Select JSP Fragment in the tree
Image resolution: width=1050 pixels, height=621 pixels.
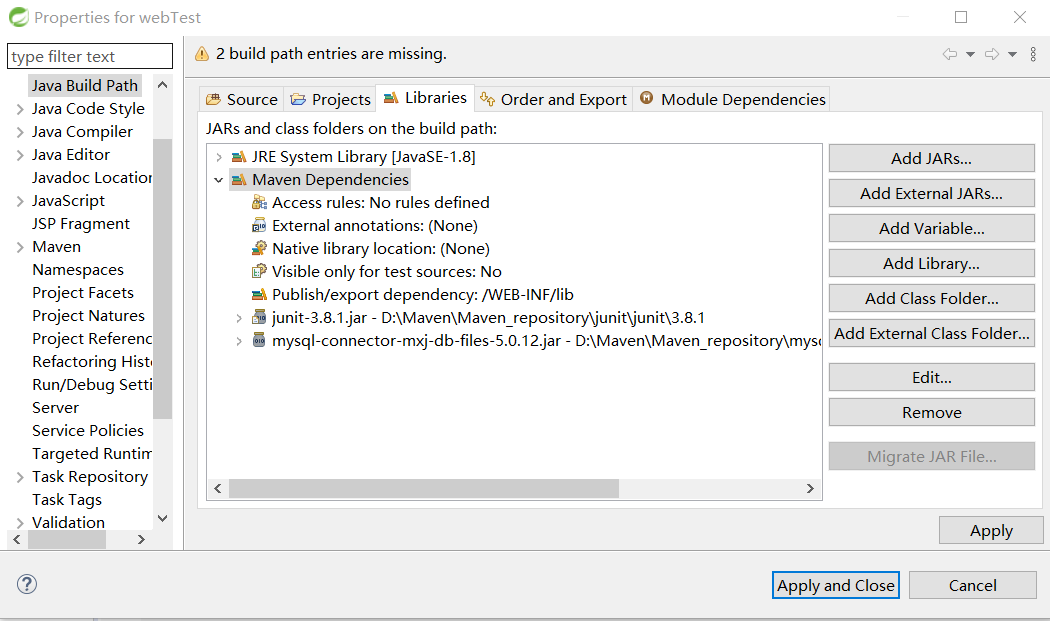[81, 224]
